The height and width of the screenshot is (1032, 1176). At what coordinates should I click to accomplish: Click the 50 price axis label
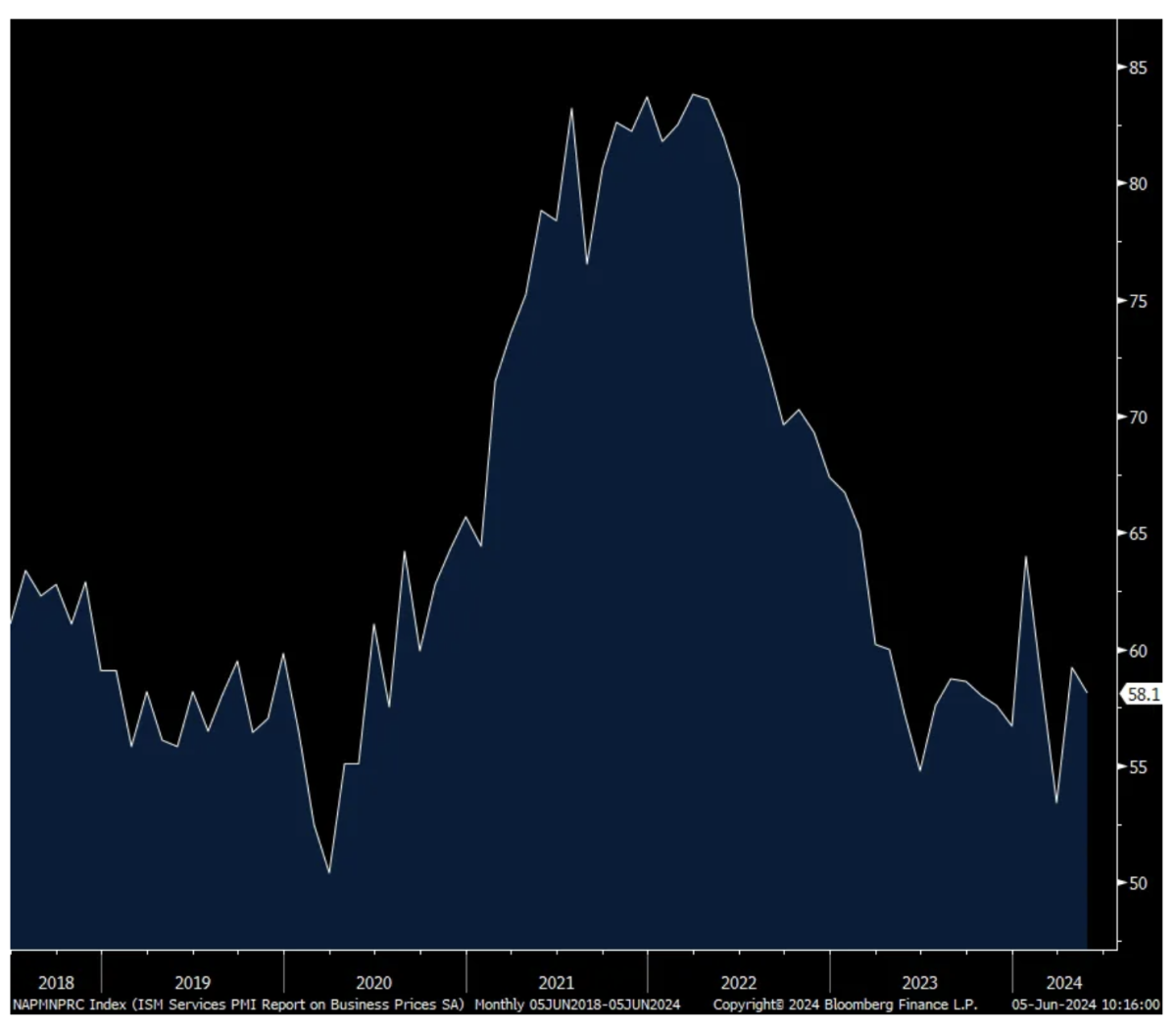point(1137,883)
